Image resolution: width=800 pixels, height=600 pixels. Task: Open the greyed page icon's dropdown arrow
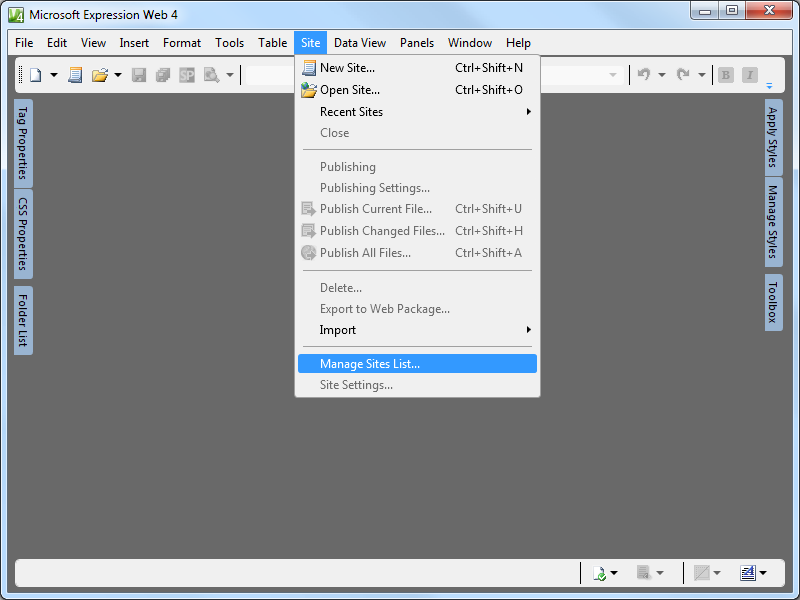pyautogui.click(x=660, y=573)
